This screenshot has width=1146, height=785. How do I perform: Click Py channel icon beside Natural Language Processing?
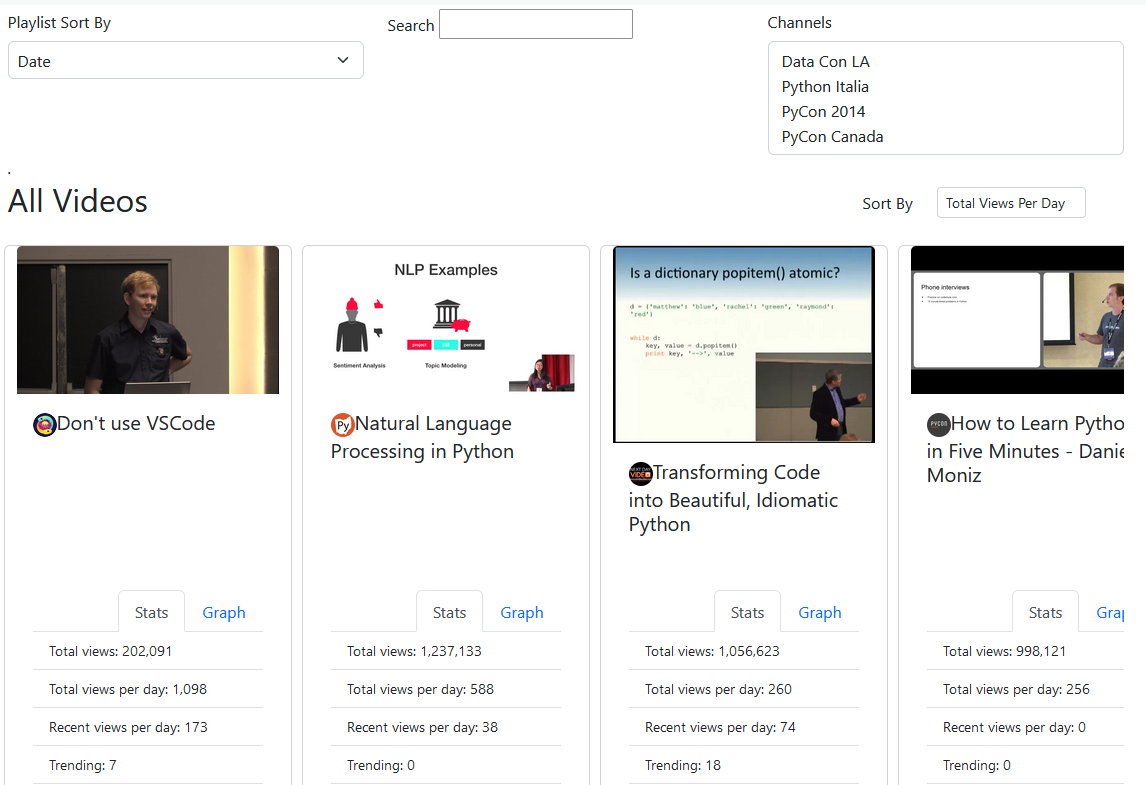pyautogui.click(x=342, y=425)
